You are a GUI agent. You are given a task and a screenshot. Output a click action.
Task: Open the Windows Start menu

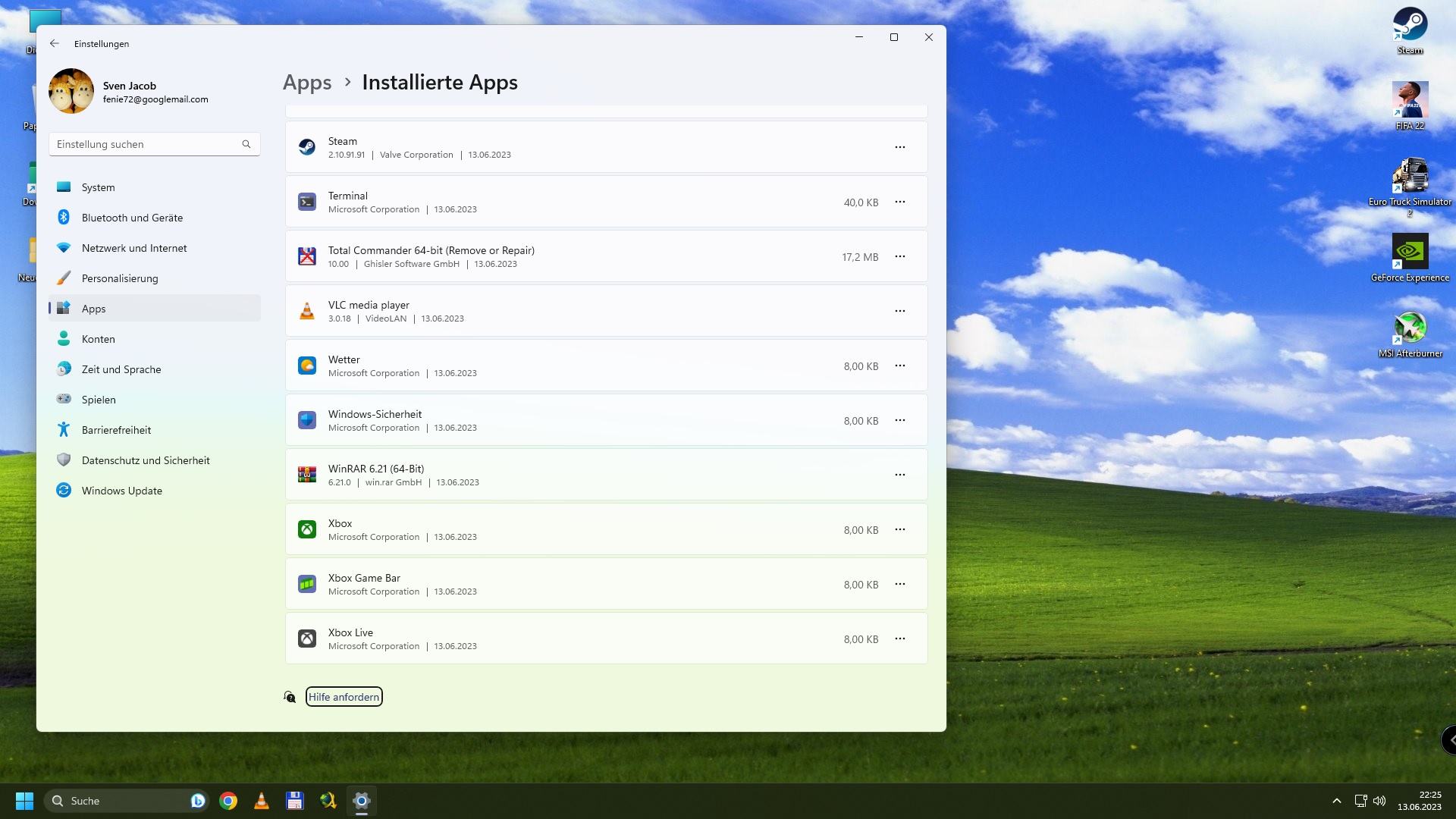(x=24, y=801)
